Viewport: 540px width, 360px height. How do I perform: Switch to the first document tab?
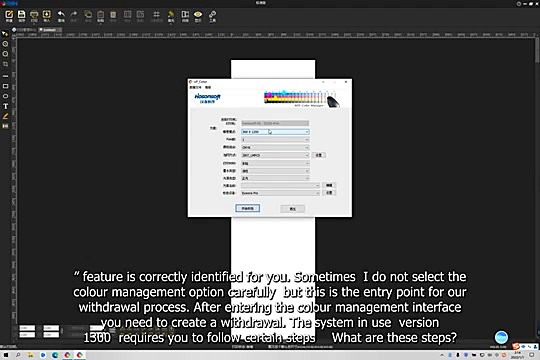click(x=24, y=30)
